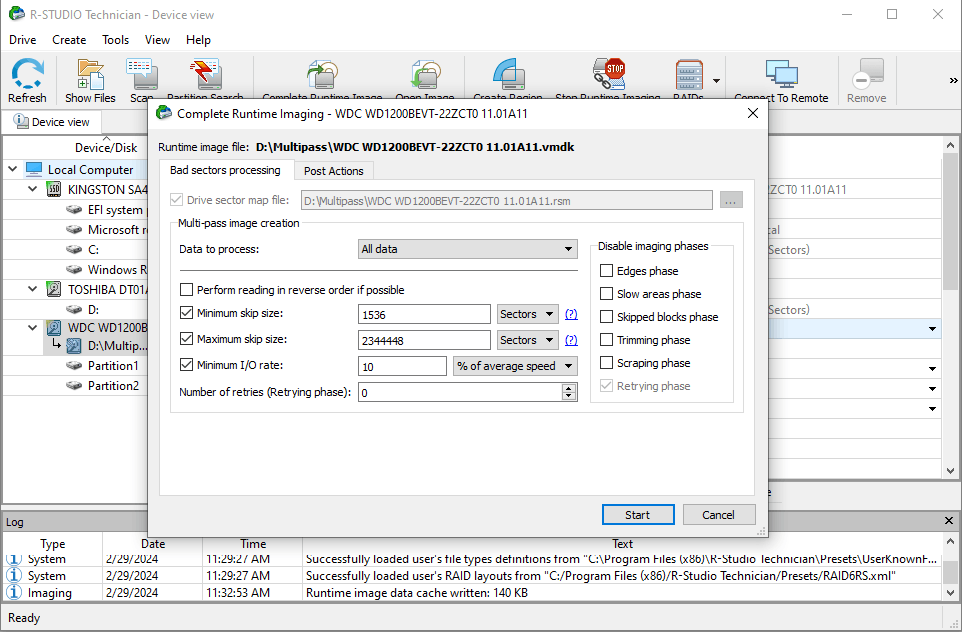This screenshot has width=962, height=632.
Task: Decrease number of retries with down stepper
Action: coord(569,396)
